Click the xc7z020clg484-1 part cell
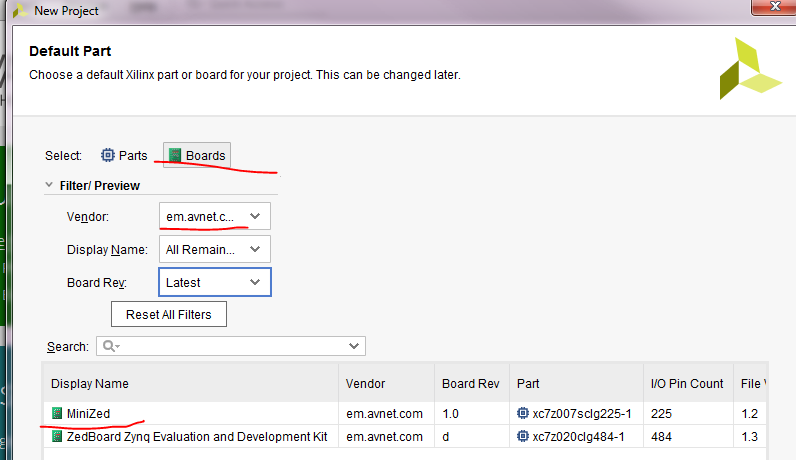Image resolution: width=796 pixels, height=460 pixels. [576, 437]
